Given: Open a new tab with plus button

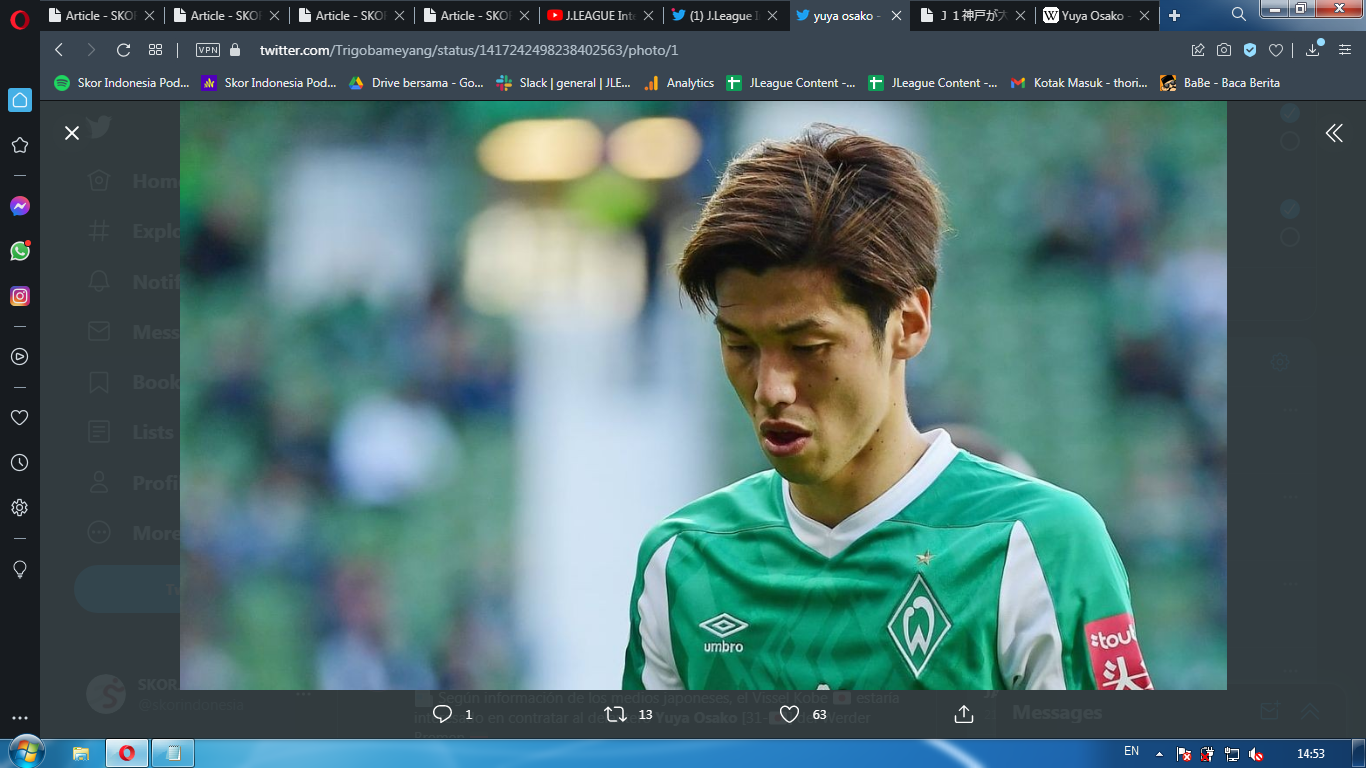Looking at the screenshot, I should 1174,15.
